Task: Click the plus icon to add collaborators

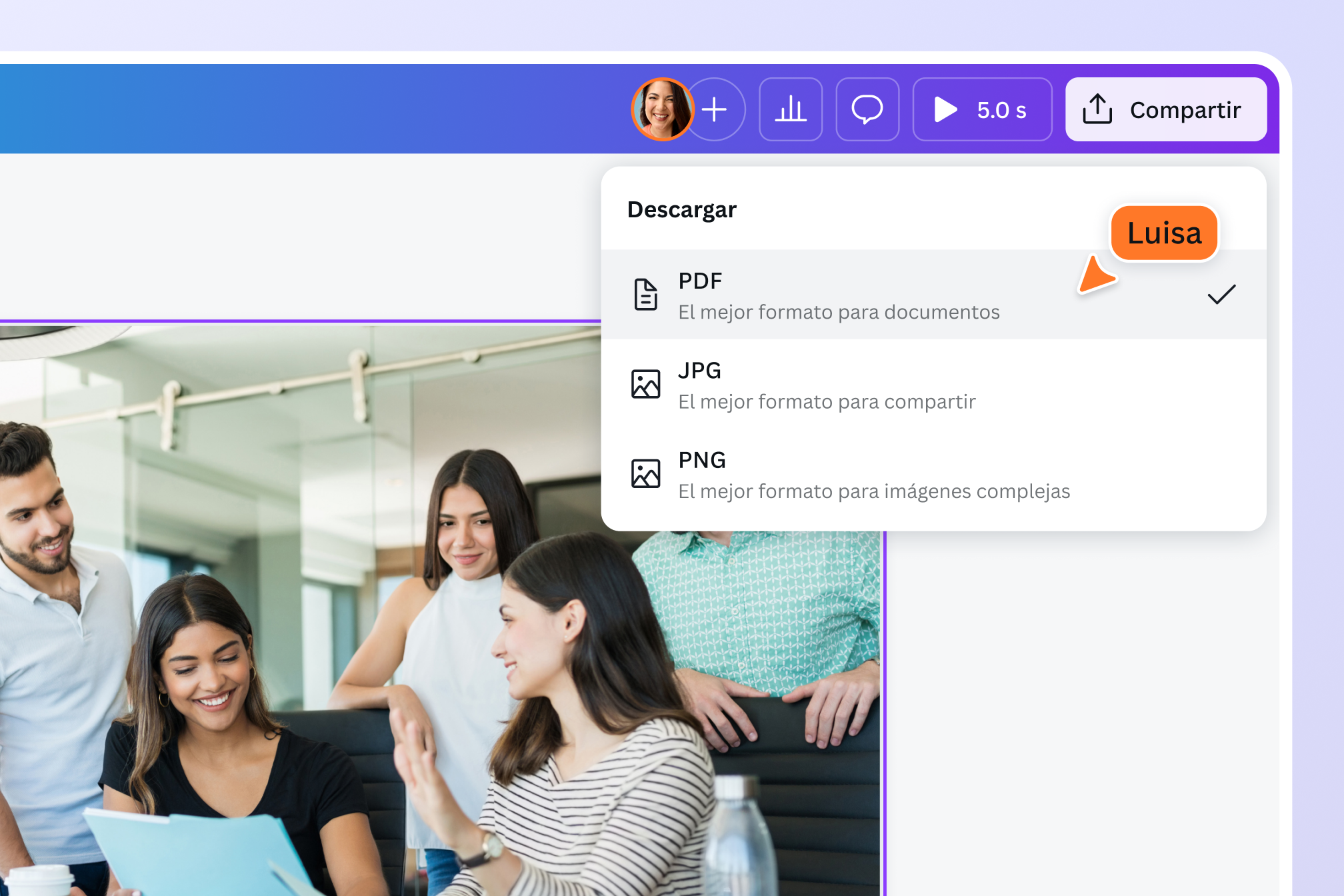Action: pos(715,109)
